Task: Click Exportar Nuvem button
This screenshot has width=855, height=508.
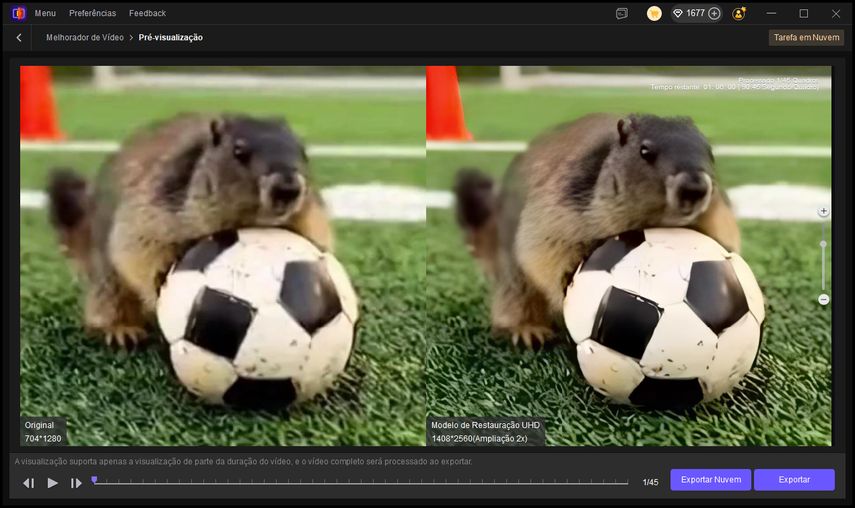Action: pyautogui.click(x=711, y=480)
